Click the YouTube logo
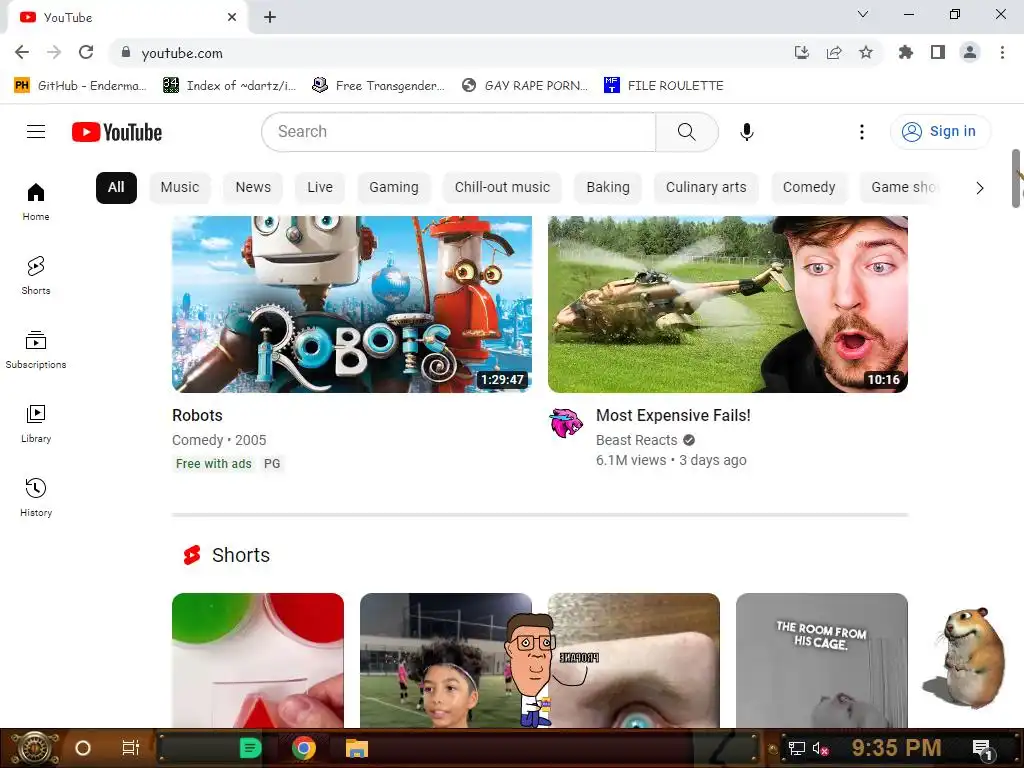1024x768 pixels. tap(117, 132)
